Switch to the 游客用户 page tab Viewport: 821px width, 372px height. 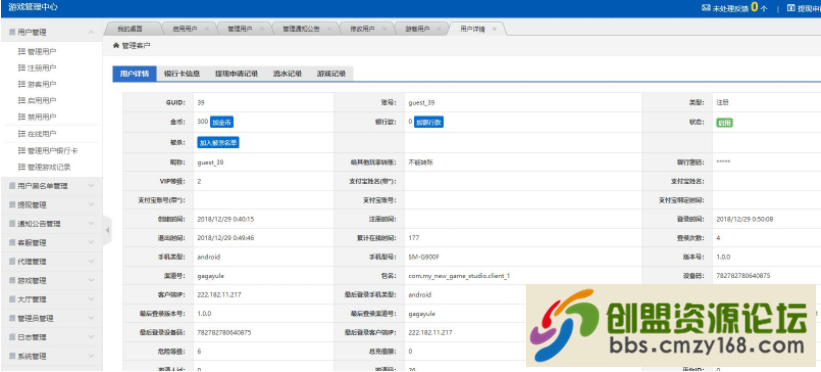click(x=417, y=29)
